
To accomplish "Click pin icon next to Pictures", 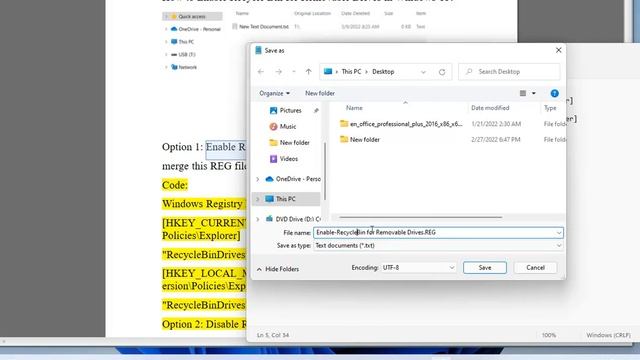I will click(316, 111).
